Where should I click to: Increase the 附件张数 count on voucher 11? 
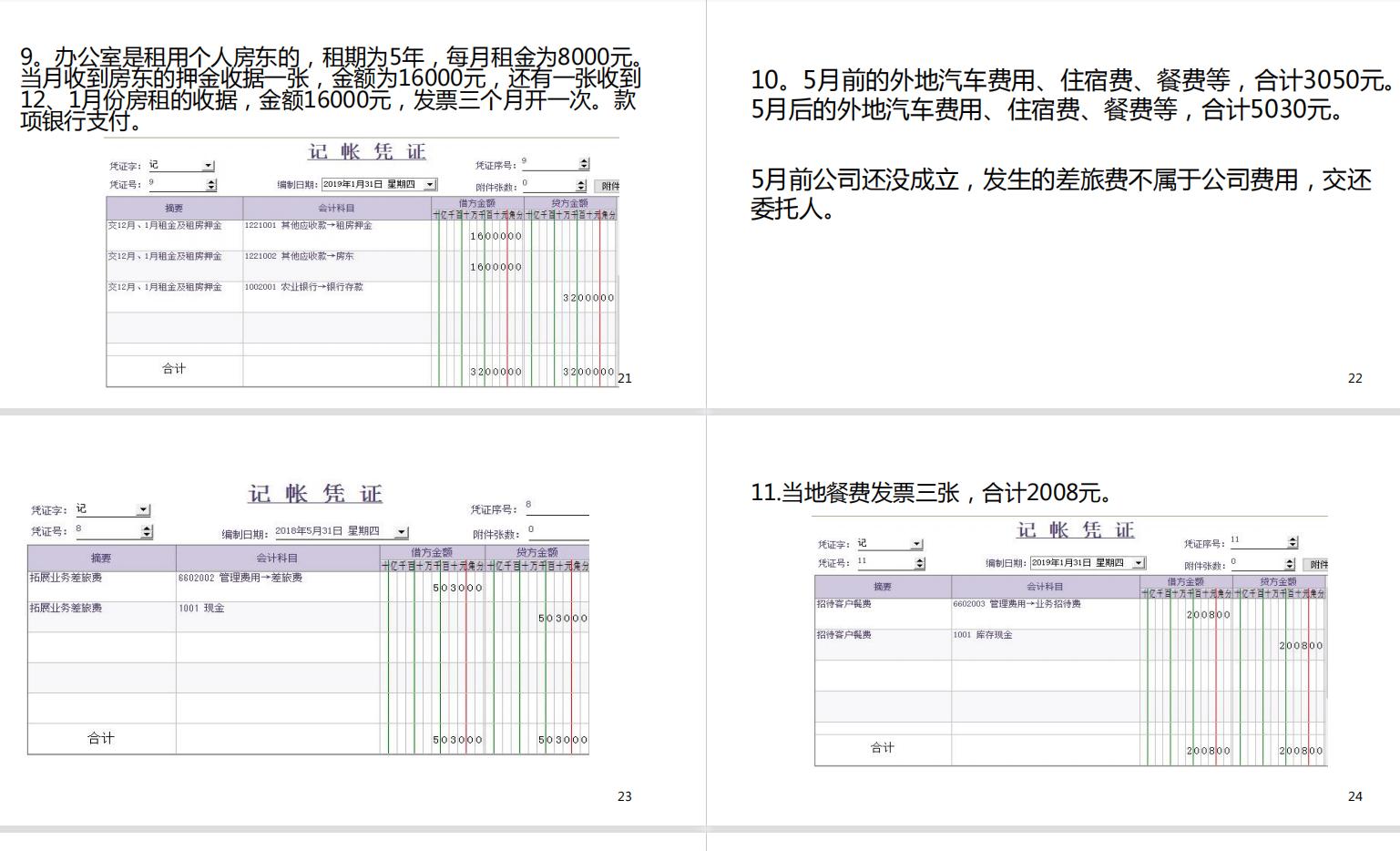[1289, 559]
